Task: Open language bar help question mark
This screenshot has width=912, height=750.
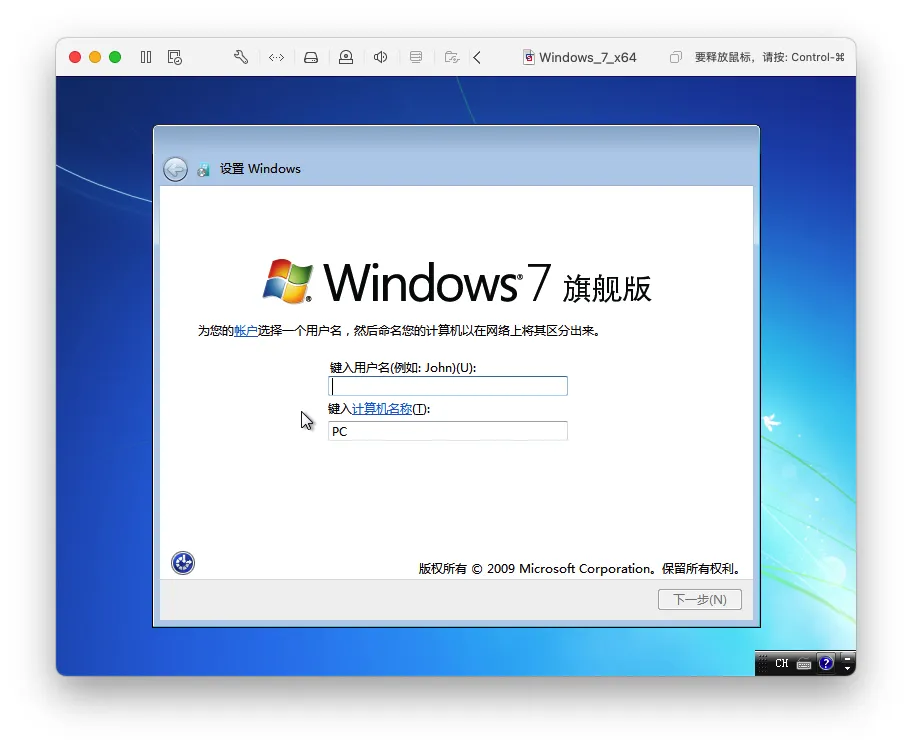Action: coord(825,663)
